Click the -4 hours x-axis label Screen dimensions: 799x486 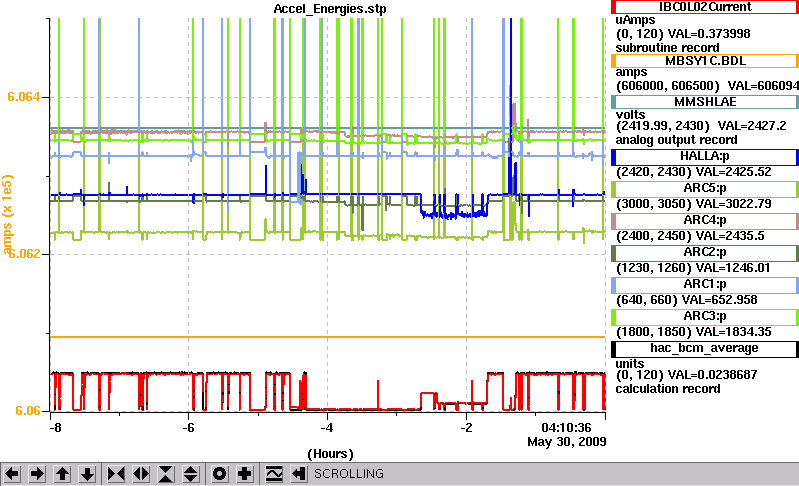click(327, 428)
